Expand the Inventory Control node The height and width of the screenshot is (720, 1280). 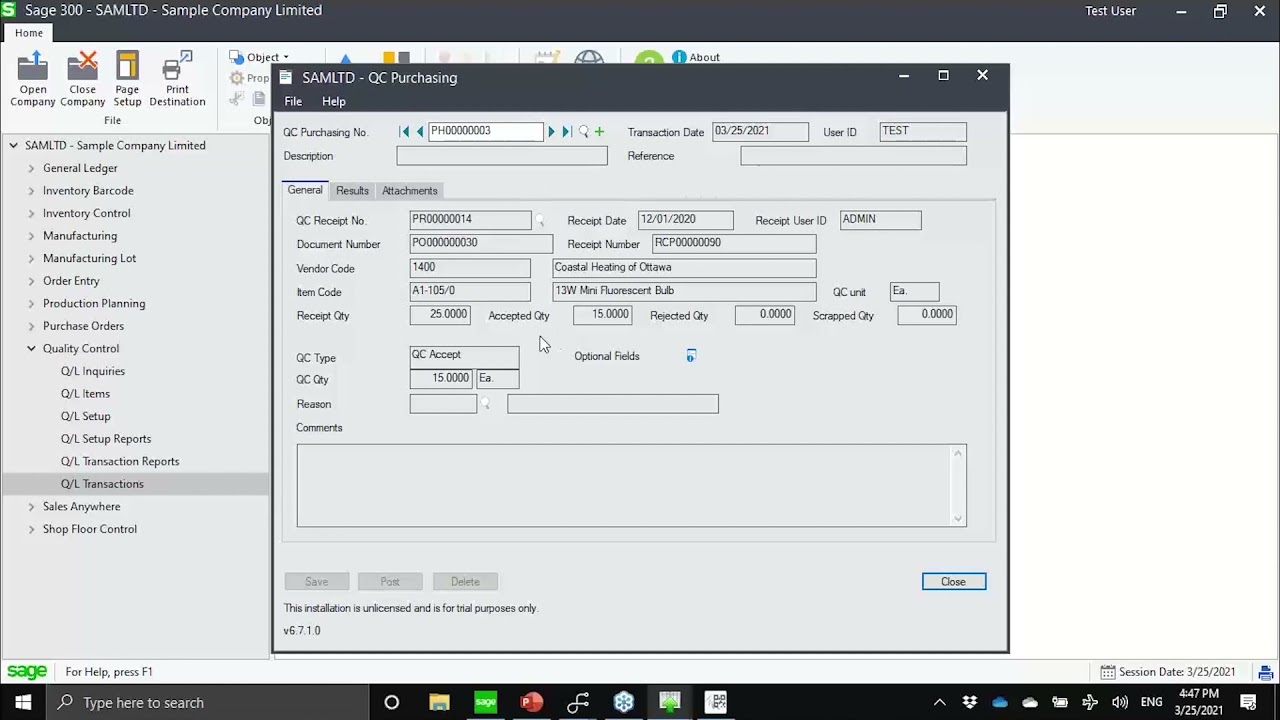coord(31,213)
